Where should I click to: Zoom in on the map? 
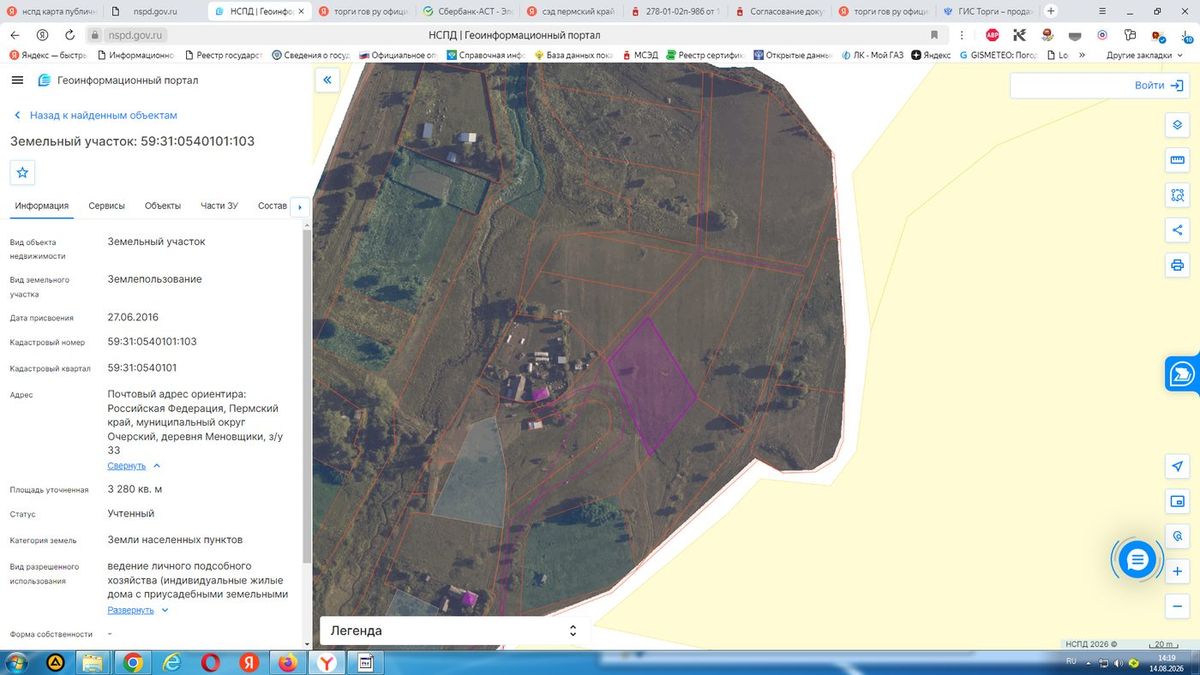1177,571
